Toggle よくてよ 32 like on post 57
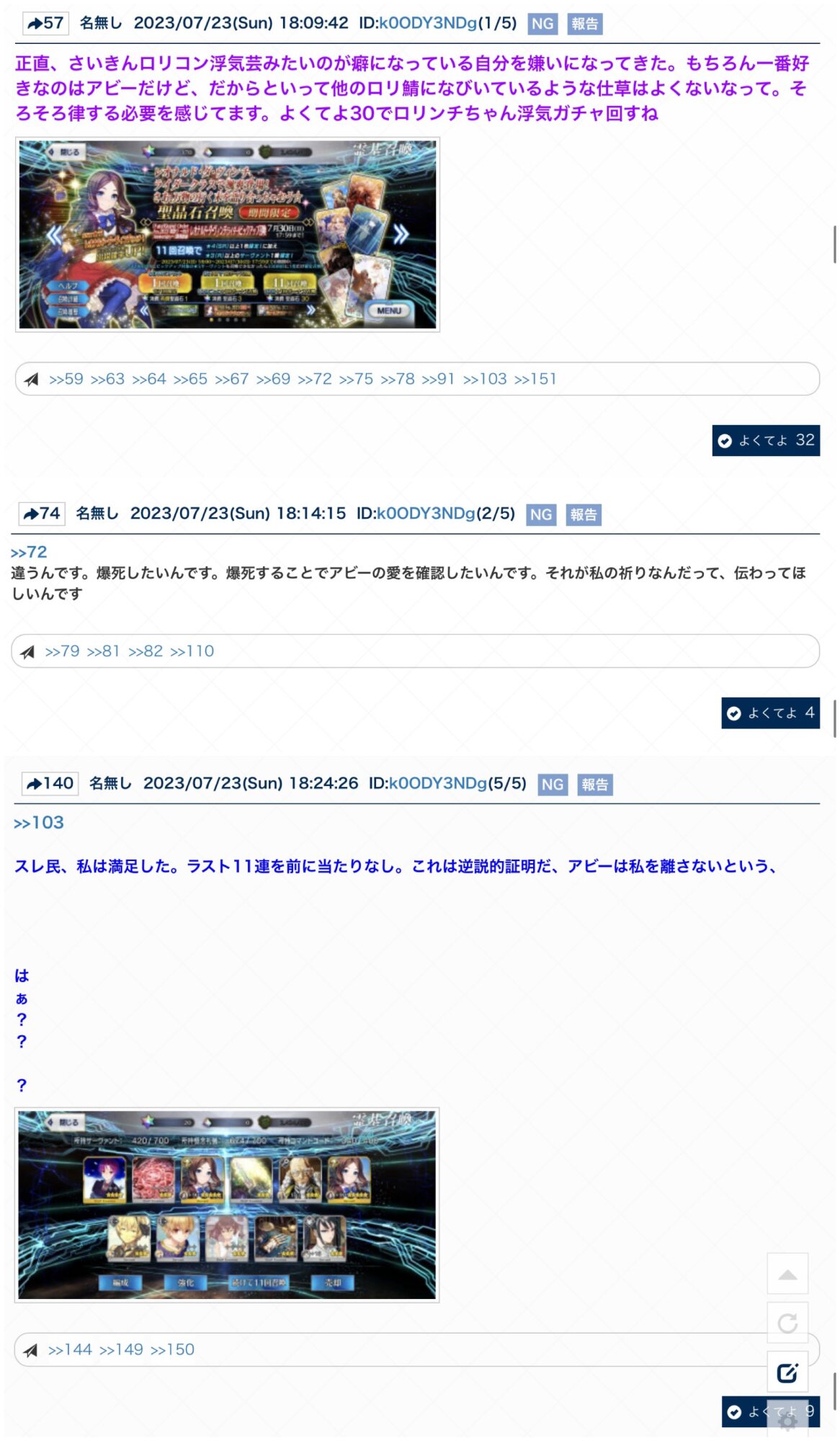The width and height of the screenshot is (840, 1441). [766, 440]
